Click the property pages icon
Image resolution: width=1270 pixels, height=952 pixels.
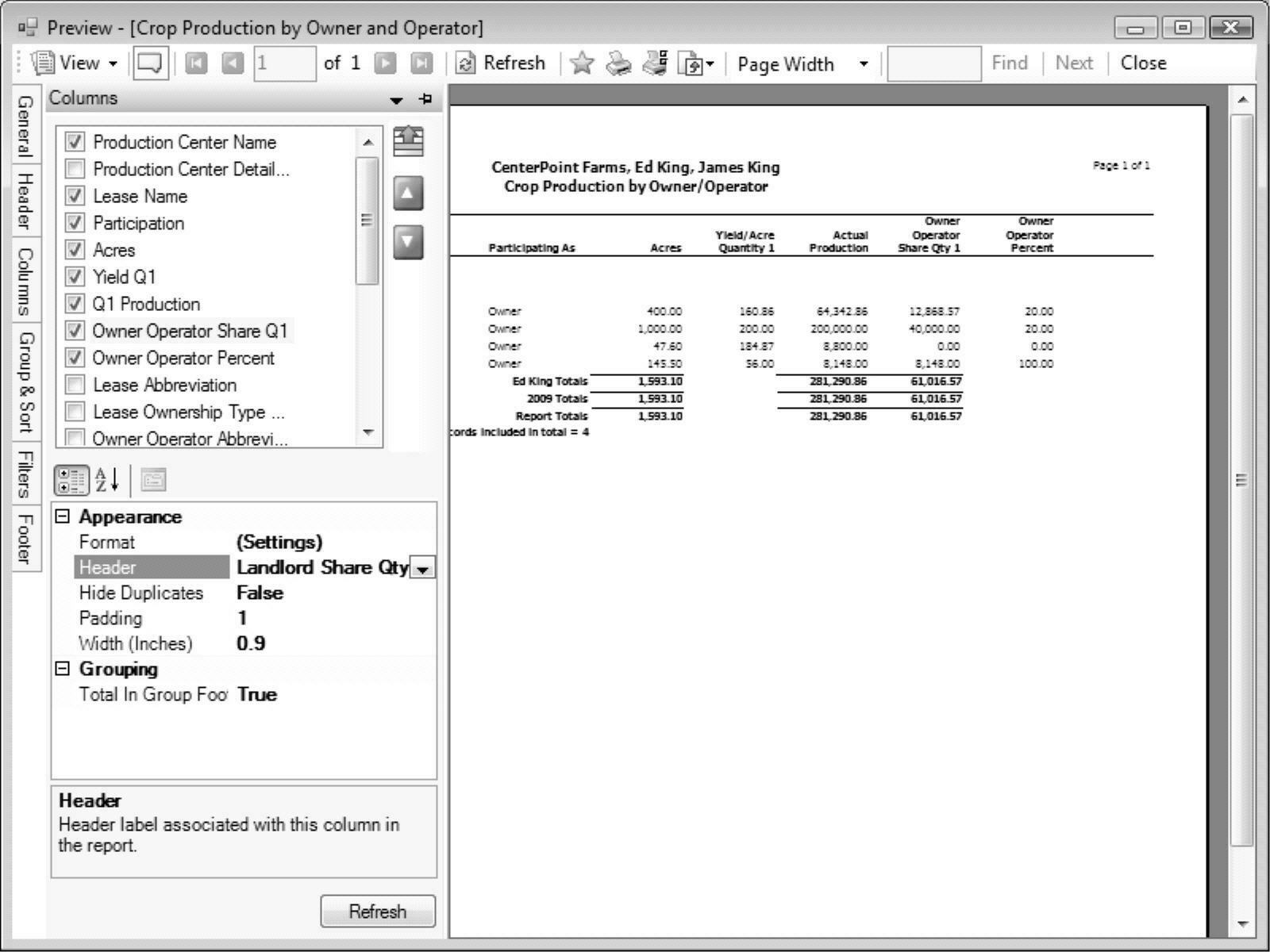(x=153, y=480)
